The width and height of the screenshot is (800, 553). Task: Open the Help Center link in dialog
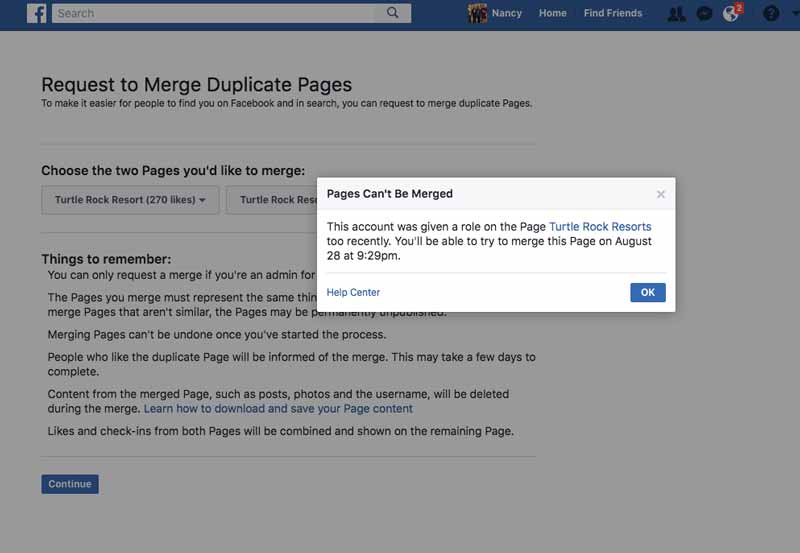pyautogui.click(x=353, y=292)
